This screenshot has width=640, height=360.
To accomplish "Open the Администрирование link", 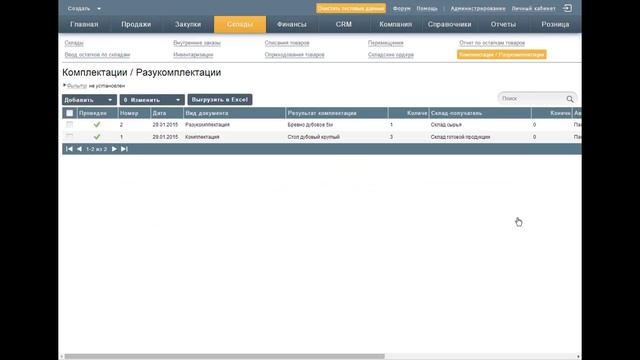I will [478, 8].
